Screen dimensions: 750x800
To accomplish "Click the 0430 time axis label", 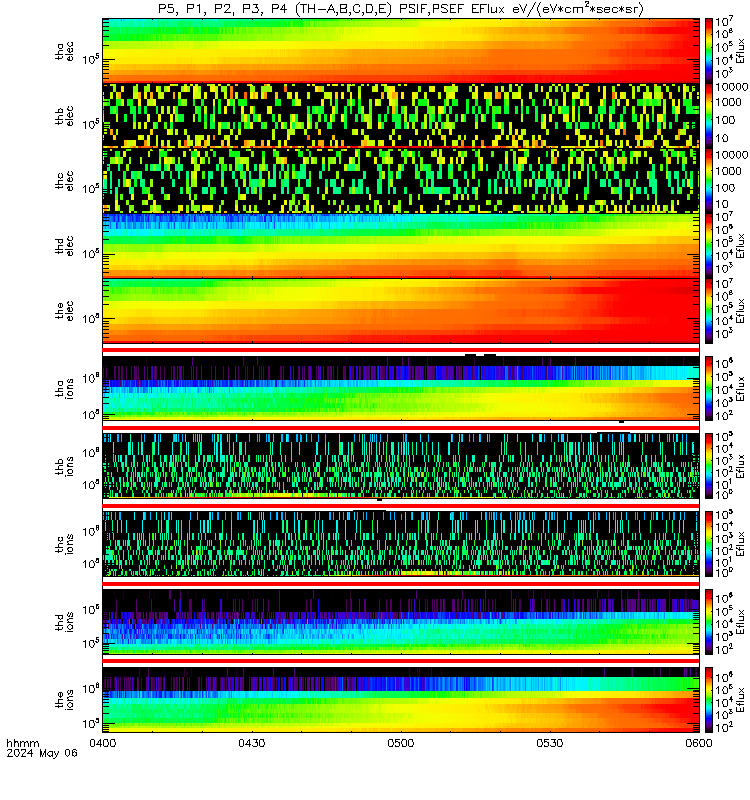I will pos(252,743).
